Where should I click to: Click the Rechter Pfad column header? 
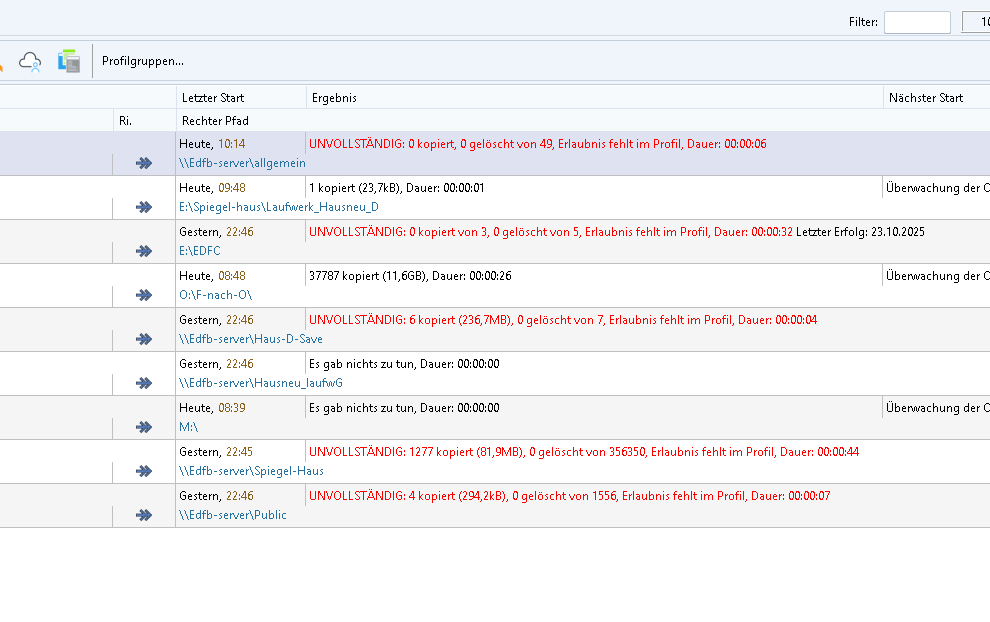point(215,120)
